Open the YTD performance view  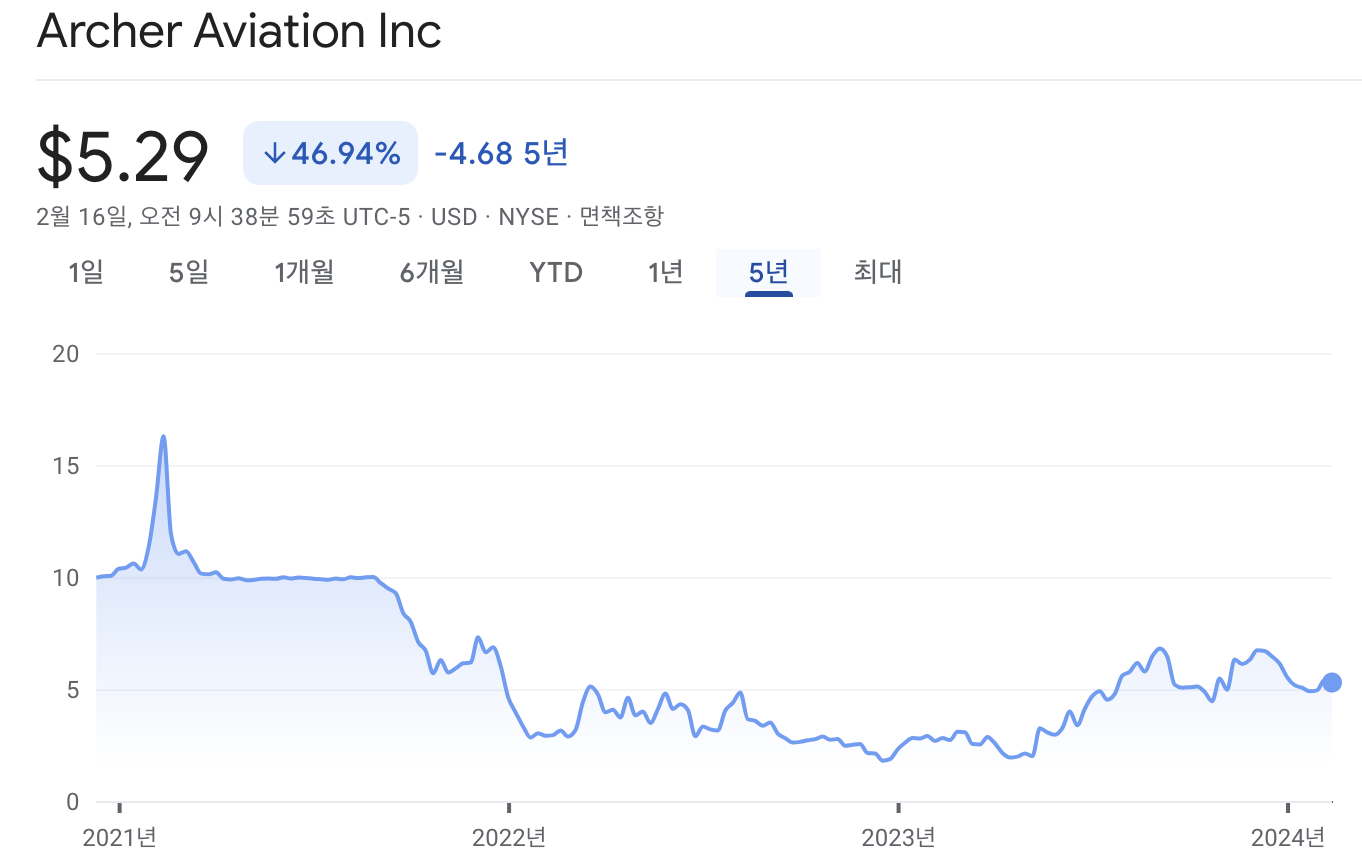[556, 272]
